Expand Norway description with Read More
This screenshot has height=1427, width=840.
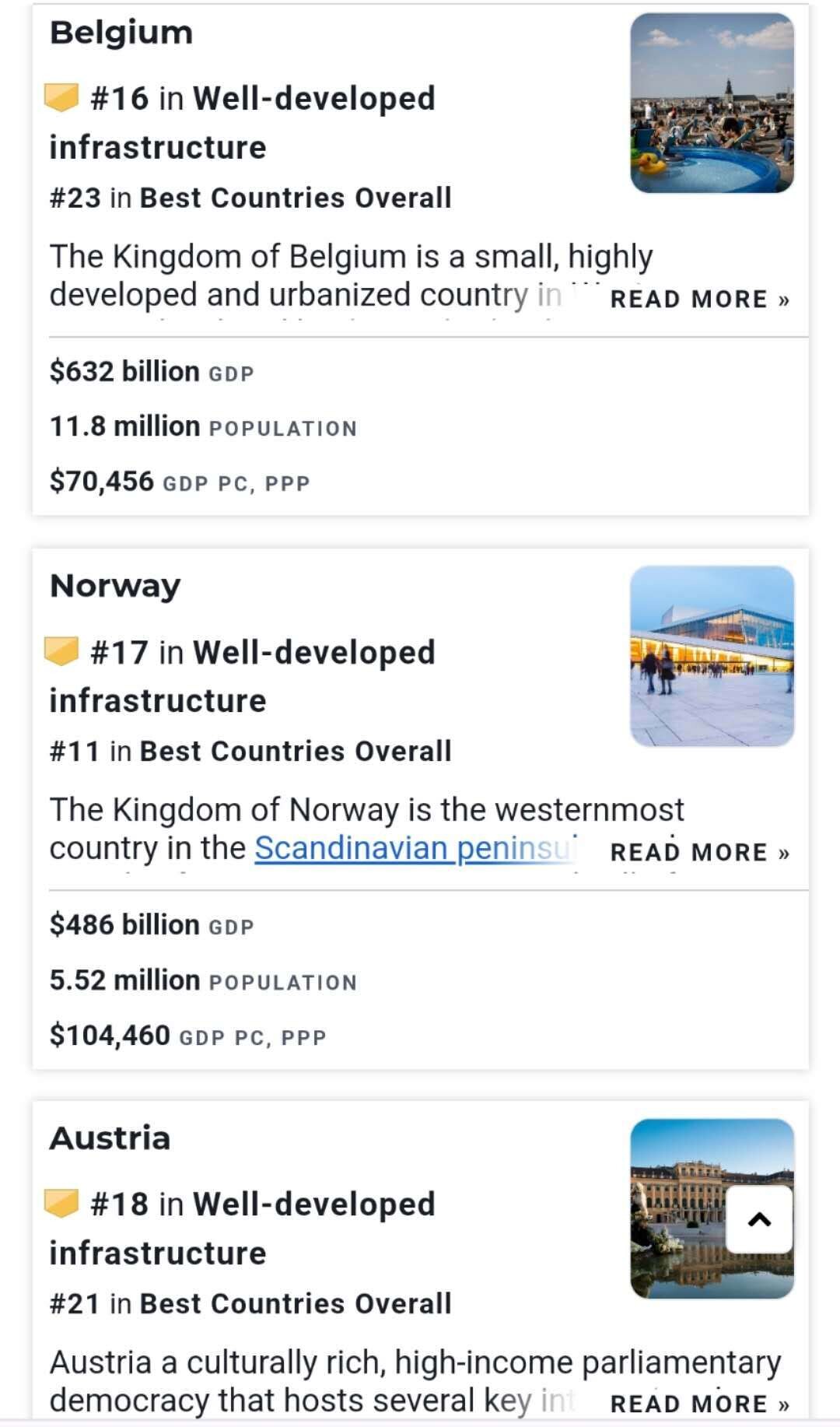pos(699,853)
